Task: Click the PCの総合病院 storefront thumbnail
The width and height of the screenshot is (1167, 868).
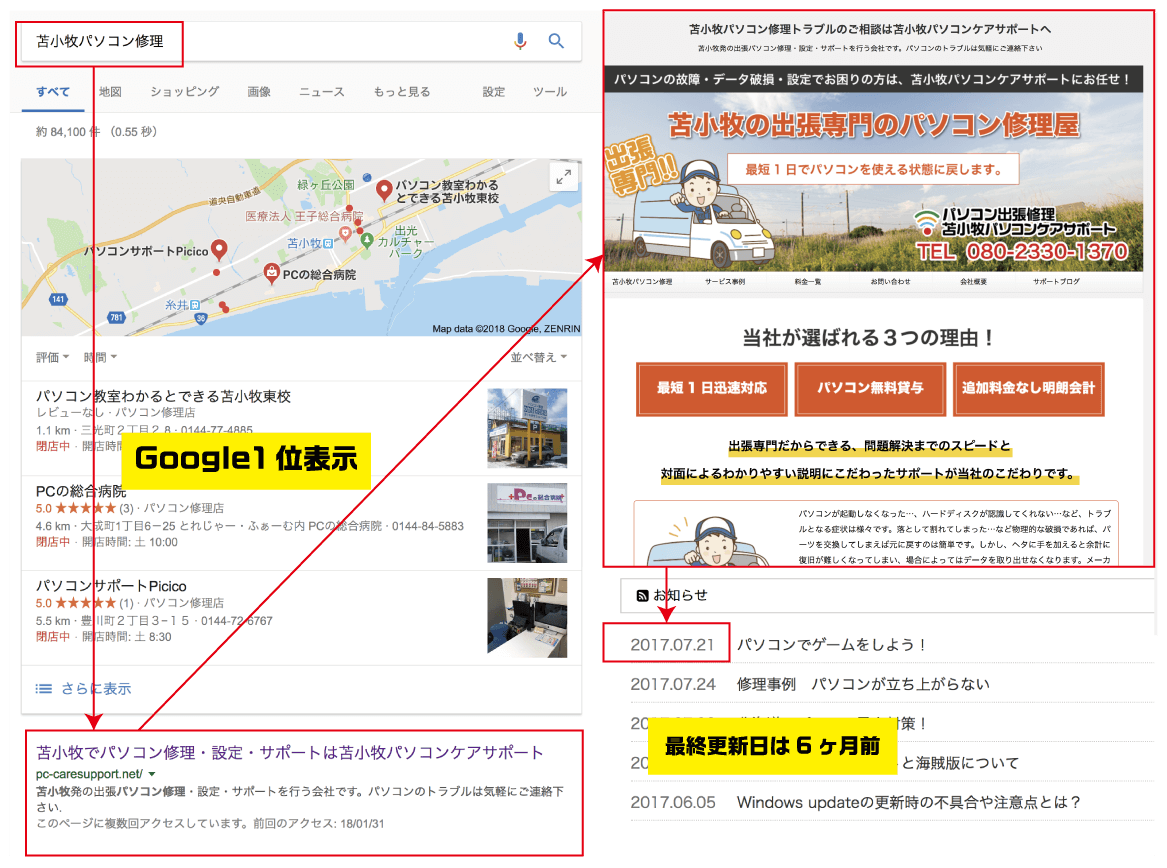Action: pyautogui.click(x=527, y=523)
